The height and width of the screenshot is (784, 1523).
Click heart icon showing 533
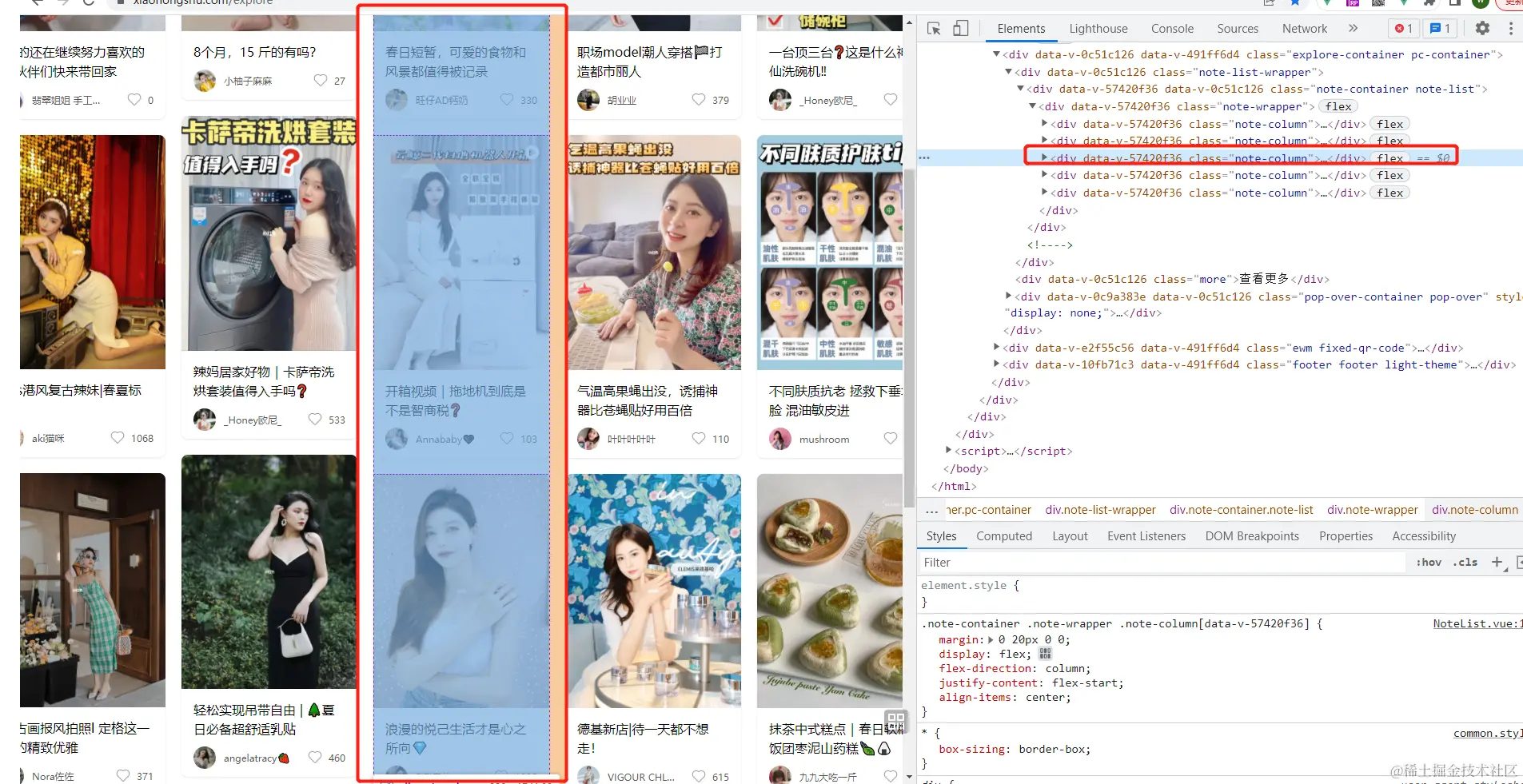click(x=315, y=419)
